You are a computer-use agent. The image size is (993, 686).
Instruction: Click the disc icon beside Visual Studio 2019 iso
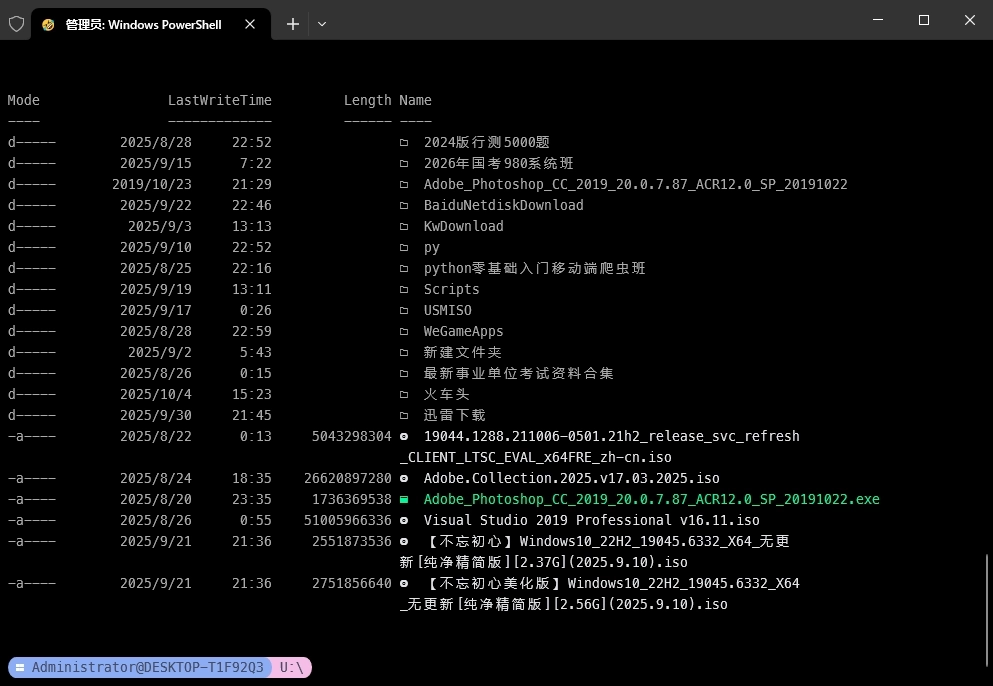[404, 520]
